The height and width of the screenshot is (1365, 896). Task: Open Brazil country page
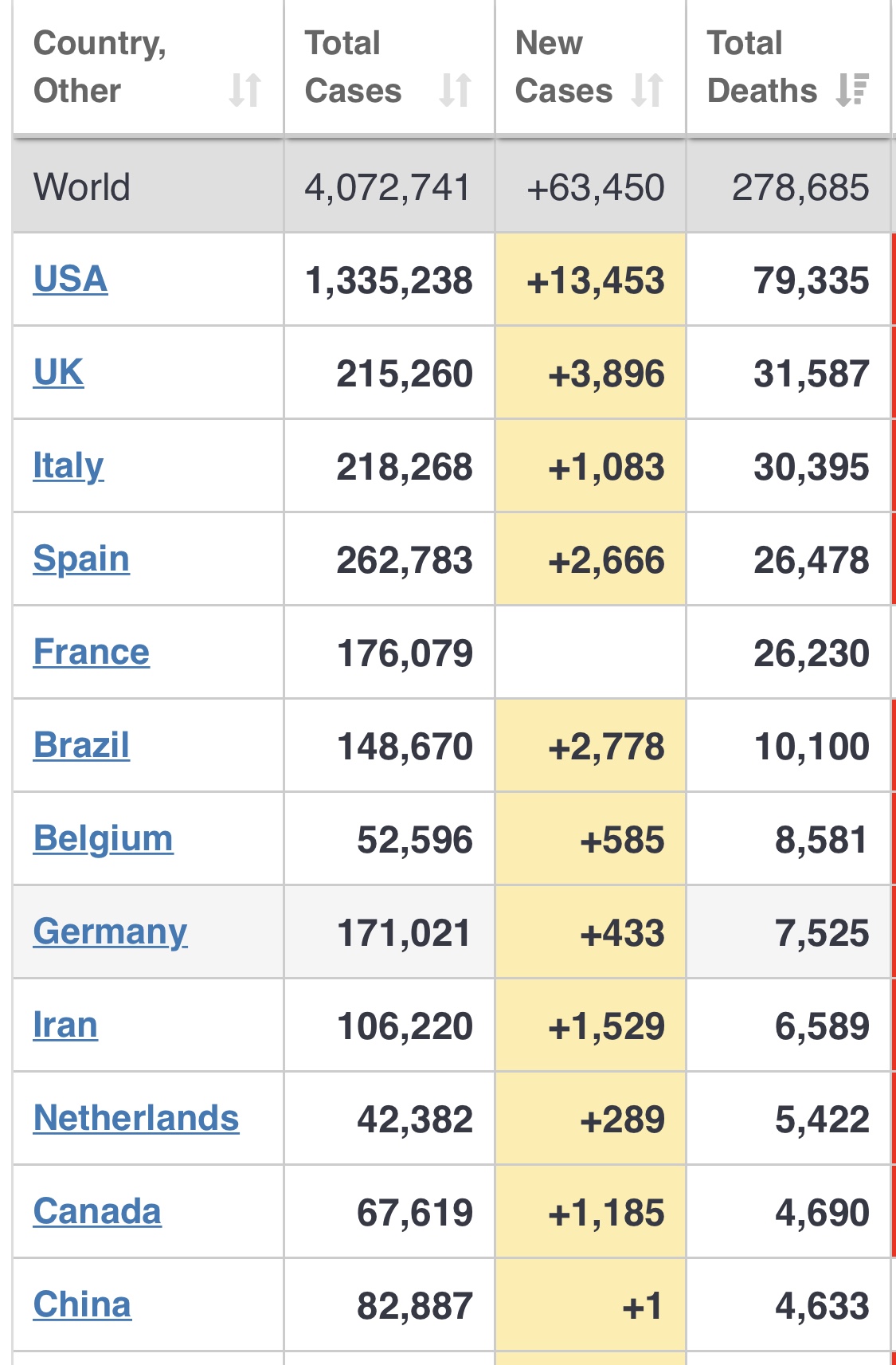click(x=81, y=745)
